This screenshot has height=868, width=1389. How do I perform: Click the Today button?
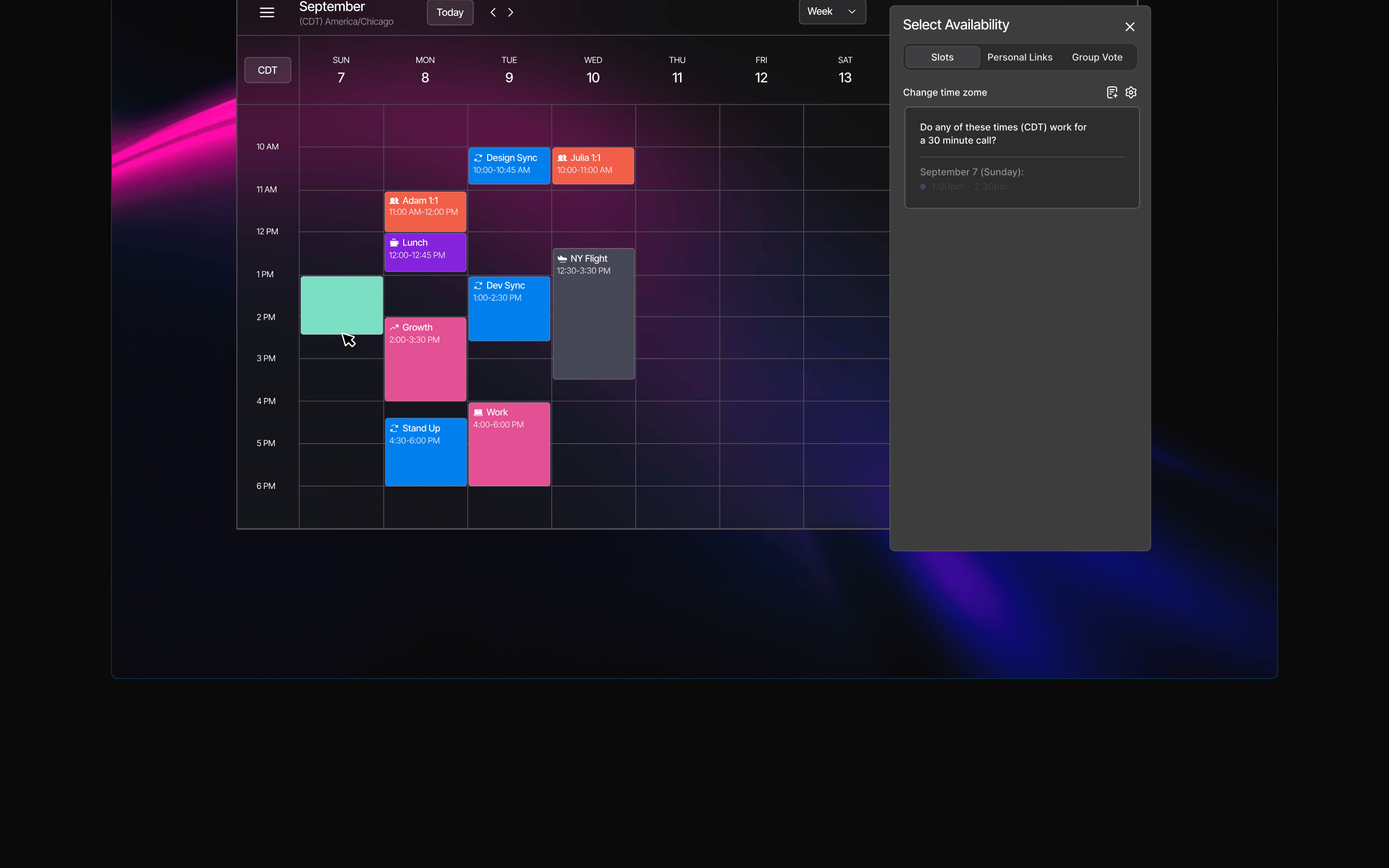tap(450, 12)
